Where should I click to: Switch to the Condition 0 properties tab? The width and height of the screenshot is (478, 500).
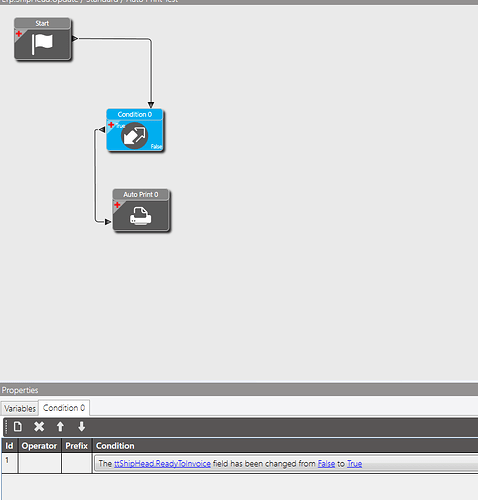[64, 408]
